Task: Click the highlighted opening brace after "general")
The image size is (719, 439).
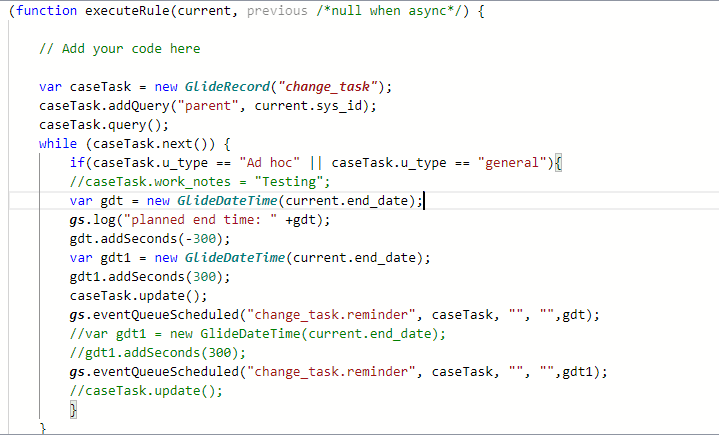Action: [x=558, y=163]
